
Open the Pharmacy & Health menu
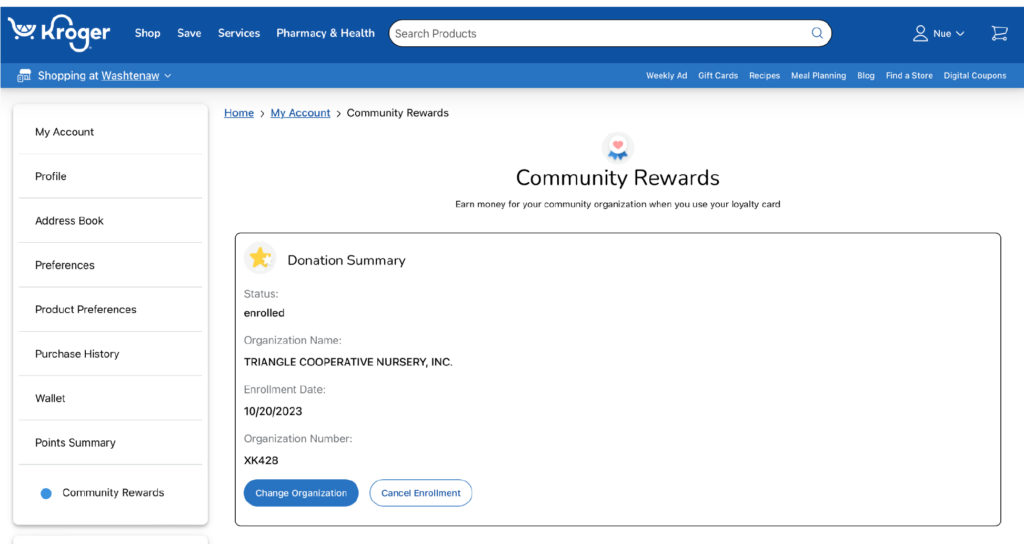(x=325, y=33)
